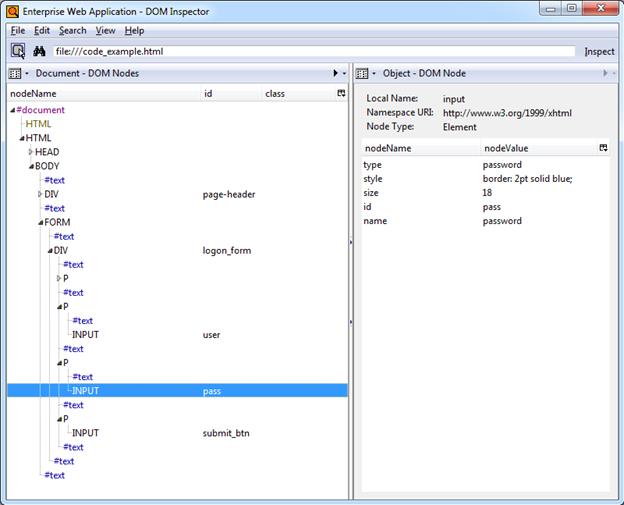Click the file:///code_example.html address field
Viewport: 624px width, 505px height.
coord(314,51)
